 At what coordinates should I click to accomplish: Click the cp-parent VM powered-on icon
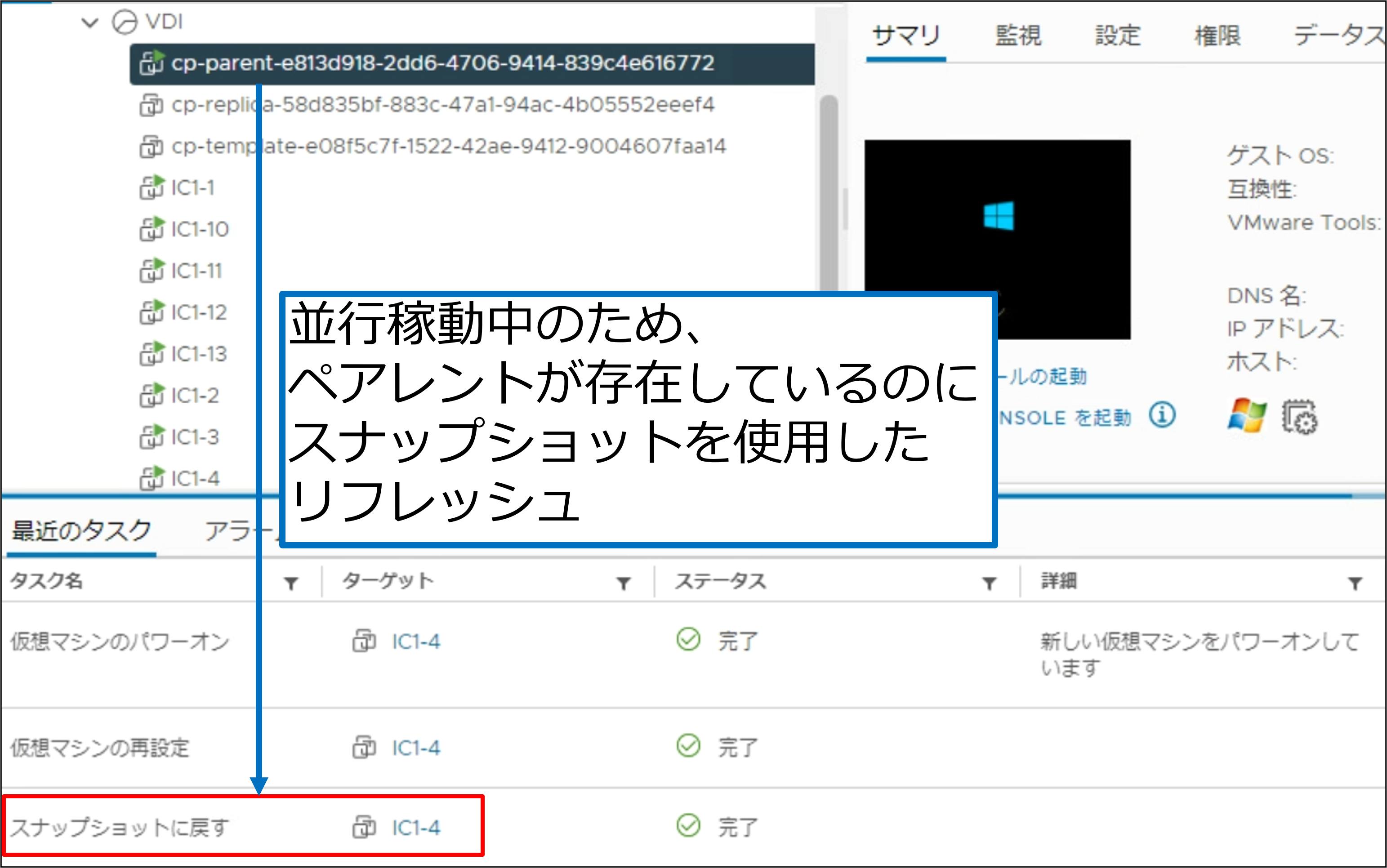tap(152, 63)
